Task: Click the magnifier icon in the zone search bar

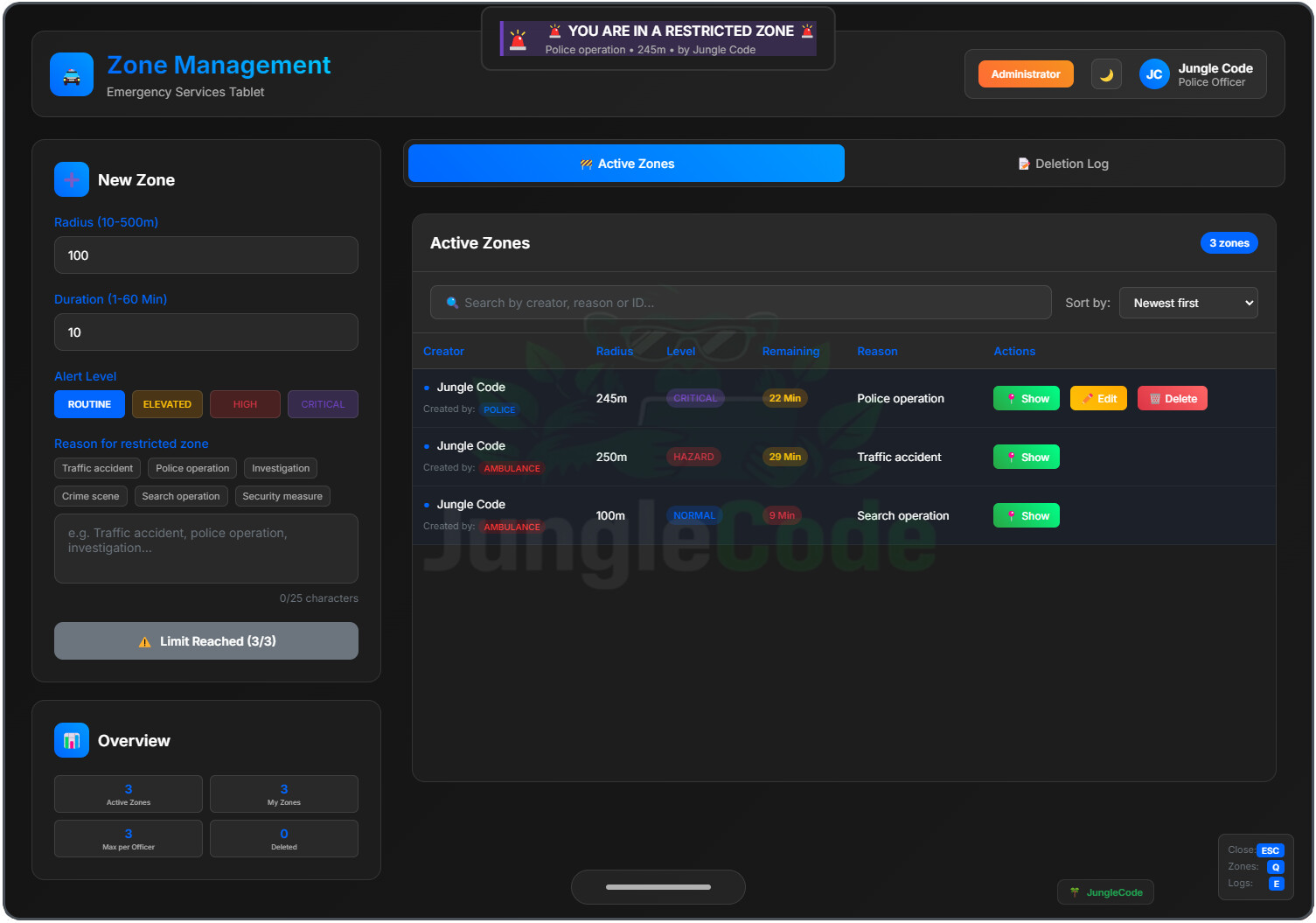Action: 451,302
